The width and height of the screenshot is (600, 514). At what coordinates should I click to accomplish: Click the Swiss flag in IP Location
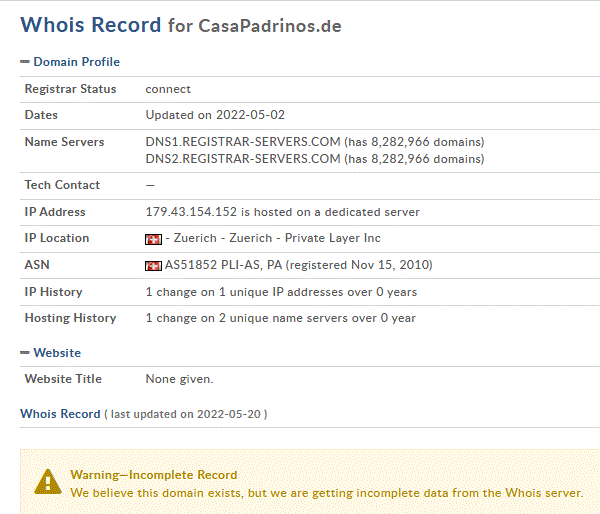tap(153, 239)
